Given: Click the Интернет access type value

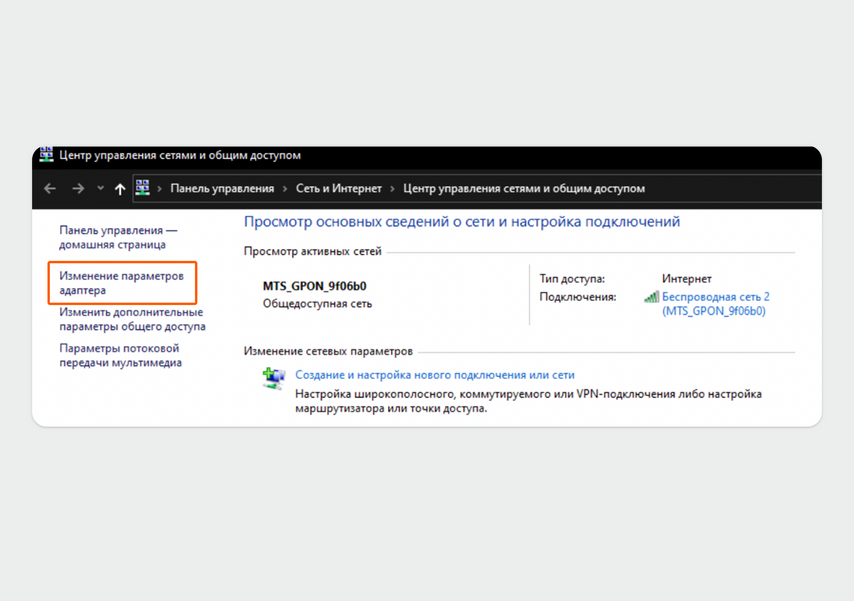Looking at the screenshot, I should (x=687, y=279).
